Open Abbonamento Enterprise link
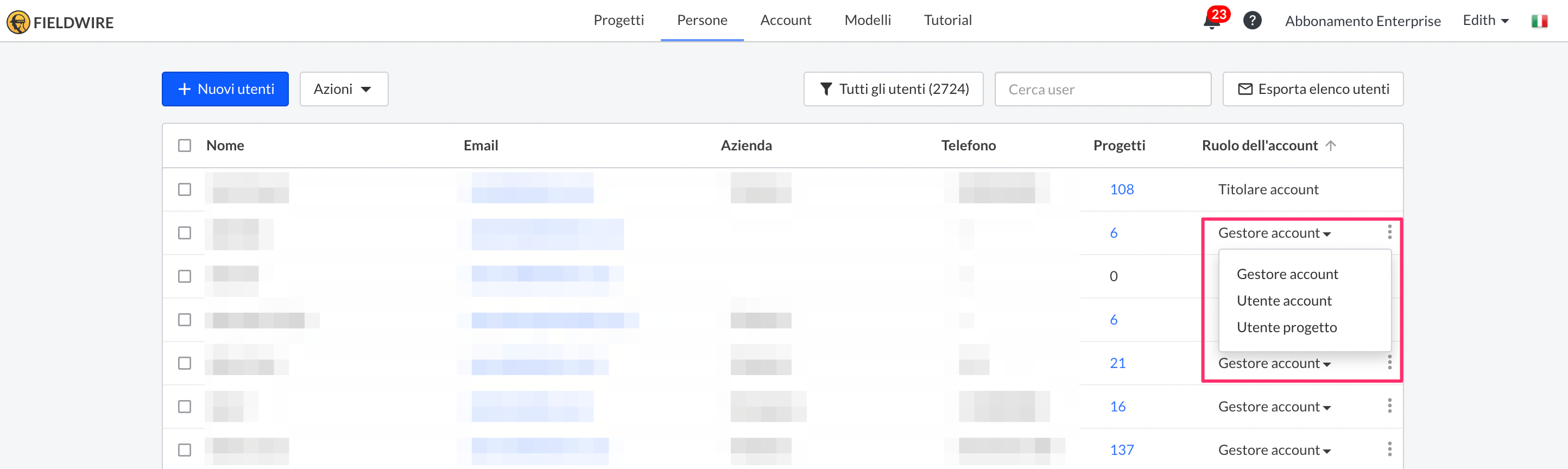The height and width of the screenshot is (469, 1568). [1362, 21]
